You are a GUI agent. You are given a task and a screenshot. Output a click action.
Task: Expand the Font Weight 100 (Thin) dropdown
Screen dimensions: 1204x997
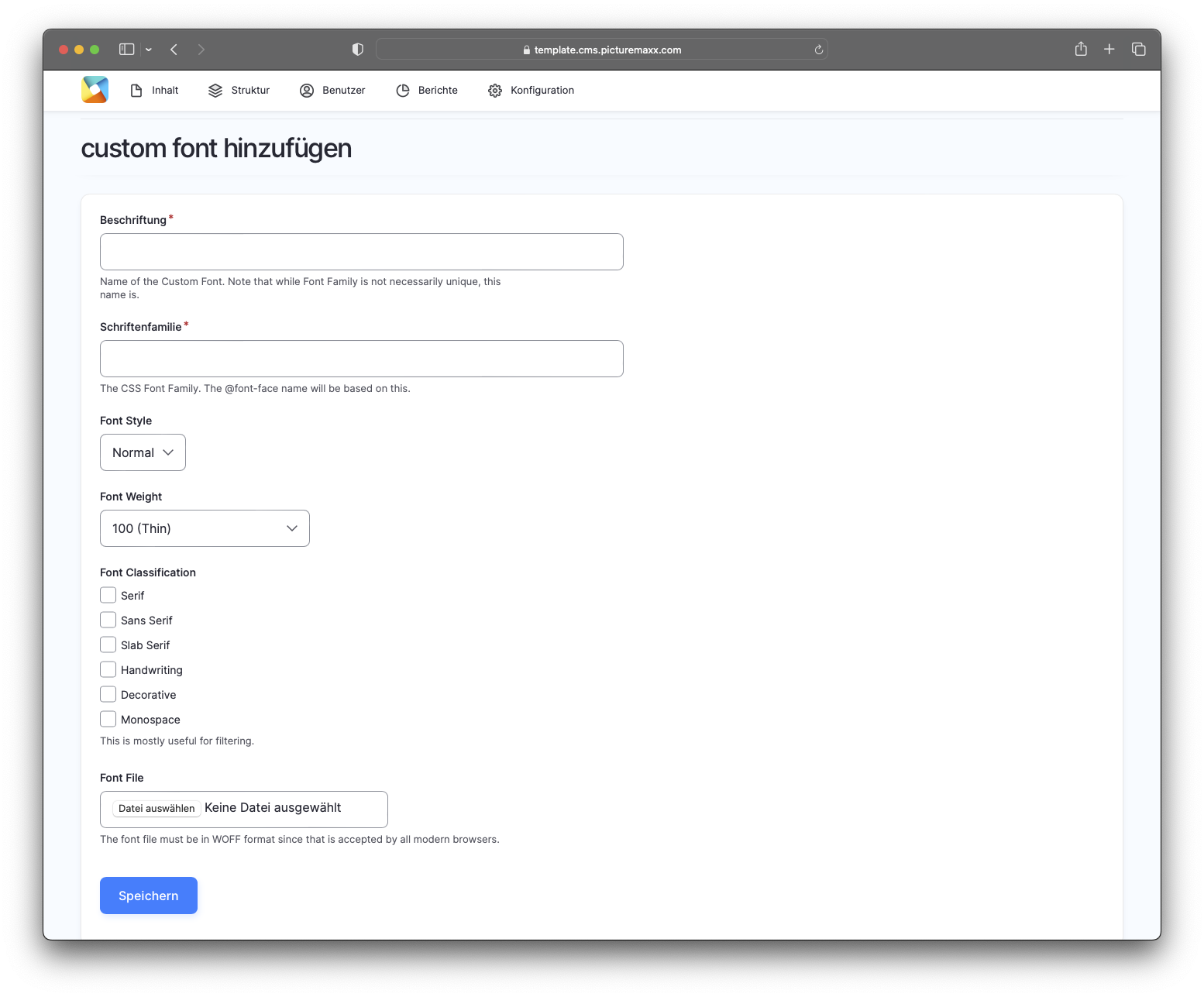pyautogui.click(x=205, y=528)
